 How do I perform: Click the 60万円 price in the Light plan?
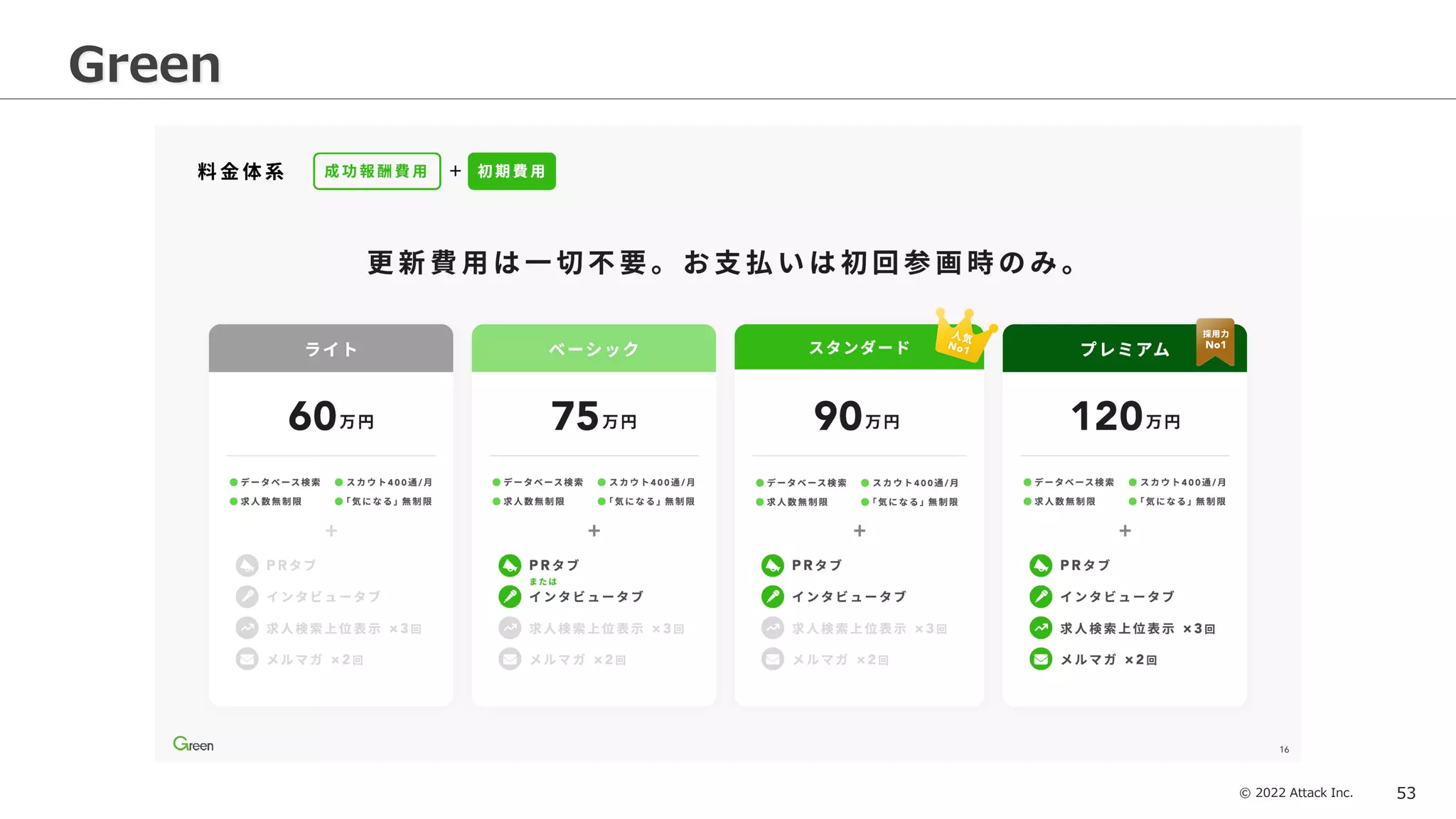(331, 417)
